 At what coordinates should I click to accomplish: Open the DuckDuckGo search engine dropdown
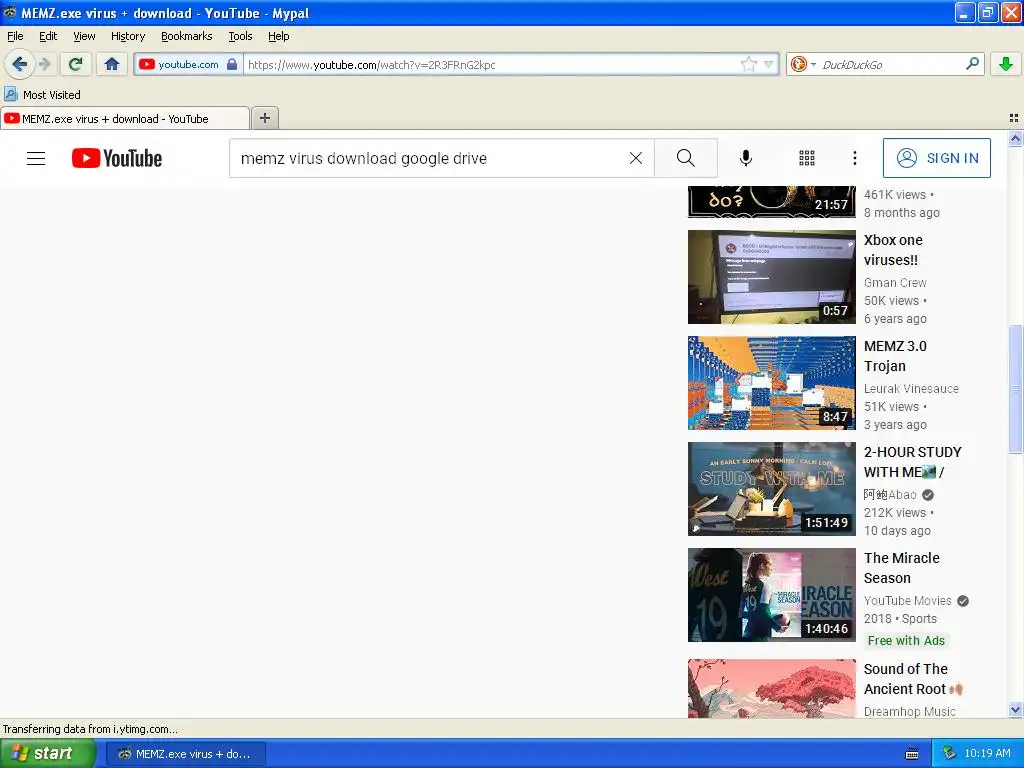[x=803, y=64]
